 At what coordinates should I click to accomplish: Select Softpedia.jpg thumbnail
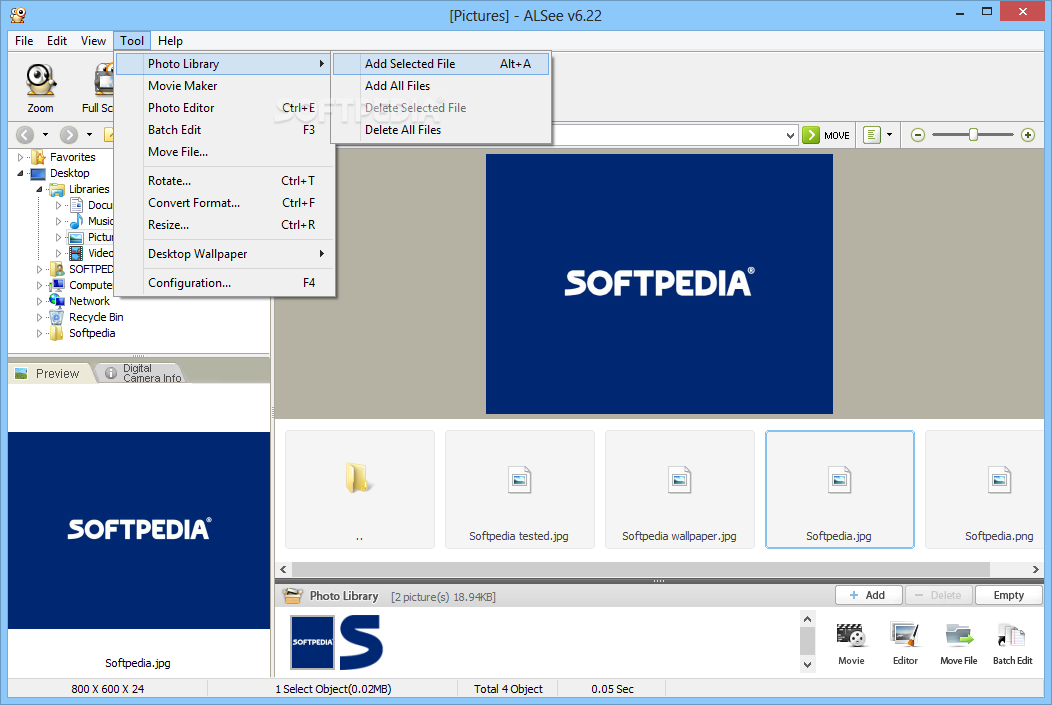tap(839, 490)
